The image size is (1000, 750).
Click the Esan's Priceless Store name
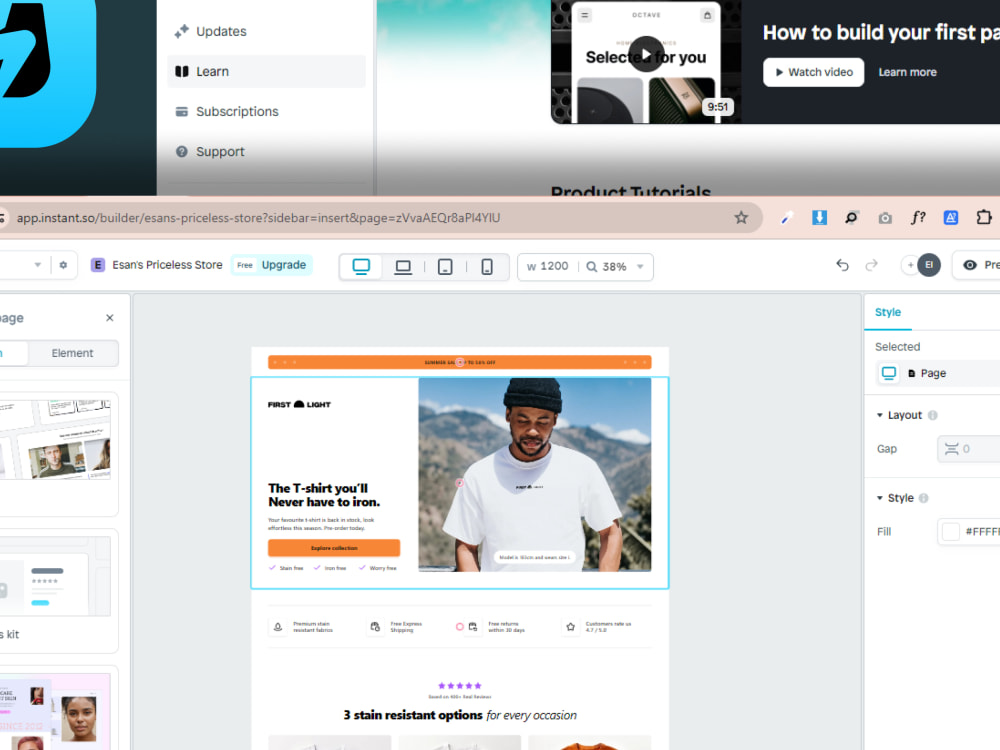click(167, 265)
